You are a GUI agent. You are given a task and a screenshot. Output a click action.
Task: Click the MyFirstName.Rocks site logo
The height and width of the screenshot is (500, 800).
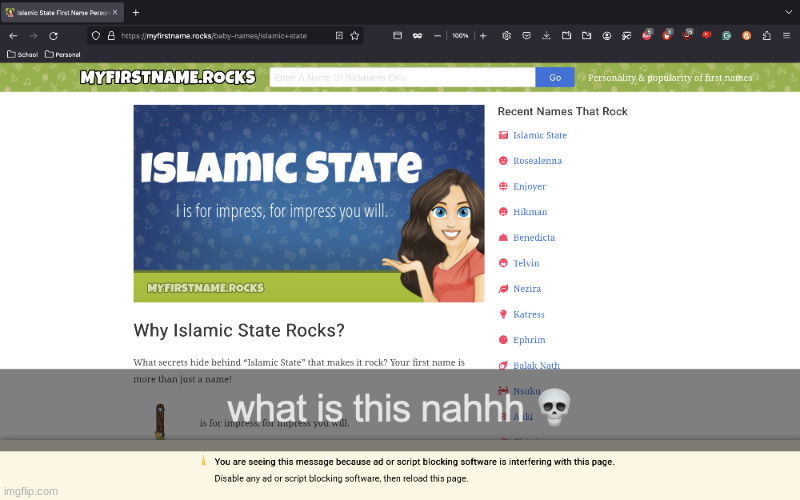167,77
